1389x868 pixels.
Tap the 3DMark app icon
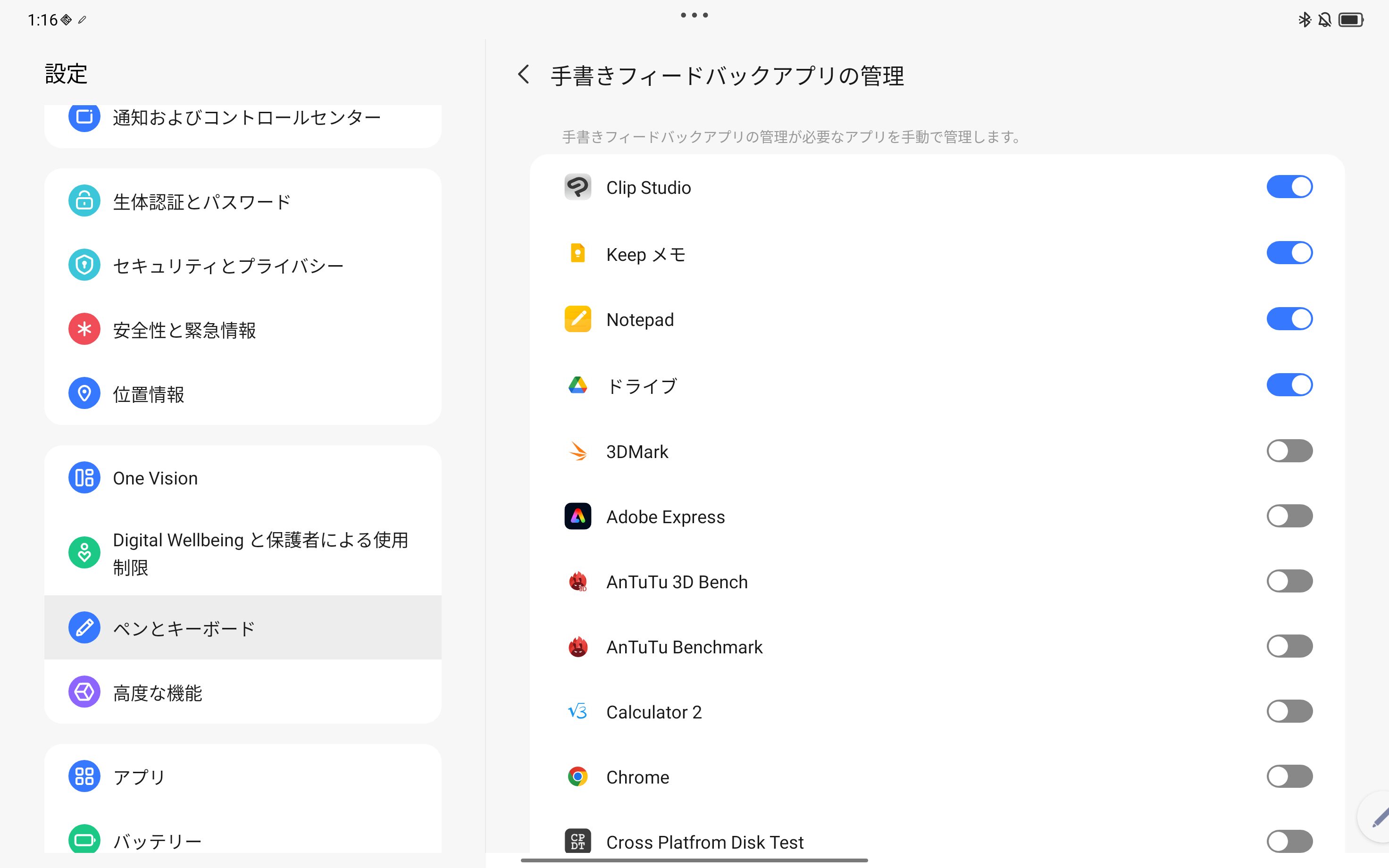tap(577, 451)
